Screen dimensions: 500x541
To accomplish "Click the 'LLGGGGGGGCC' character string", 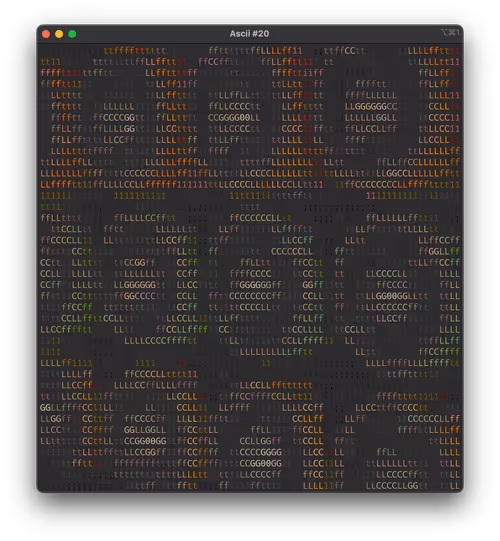I will pos(371,107).
